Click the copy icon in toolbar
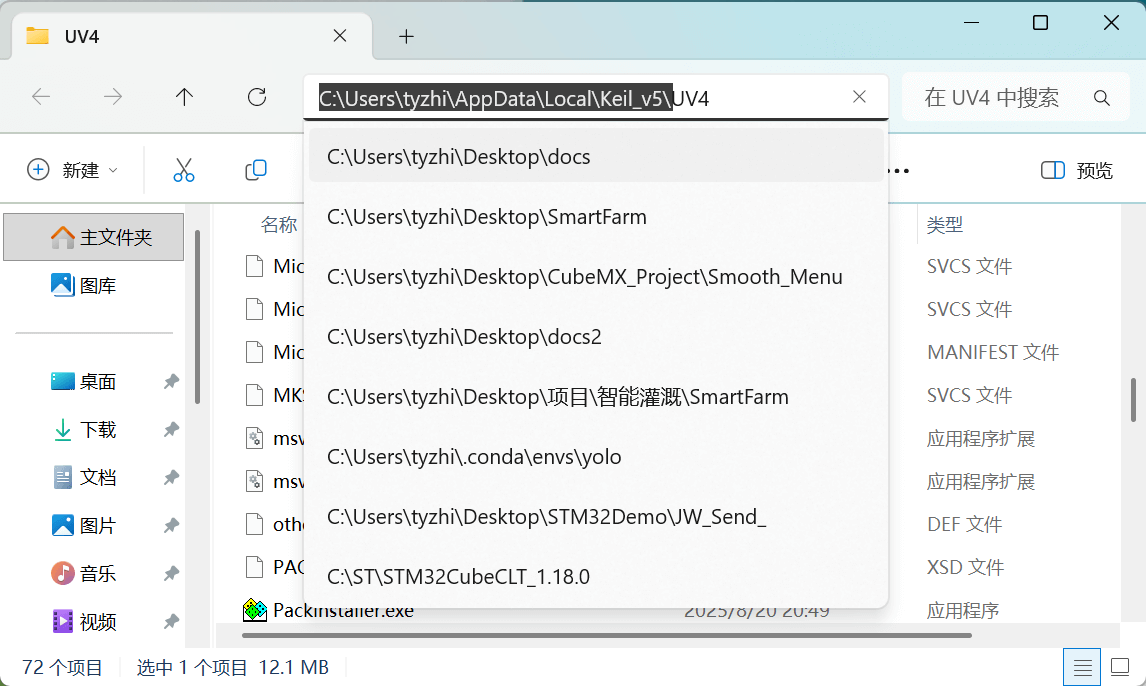 tap(256, 170)
